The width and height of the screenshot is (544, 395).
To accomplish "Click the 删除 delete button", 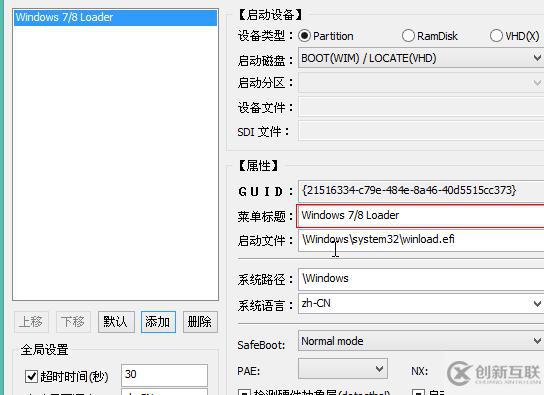I will click(x=200, y=322).
